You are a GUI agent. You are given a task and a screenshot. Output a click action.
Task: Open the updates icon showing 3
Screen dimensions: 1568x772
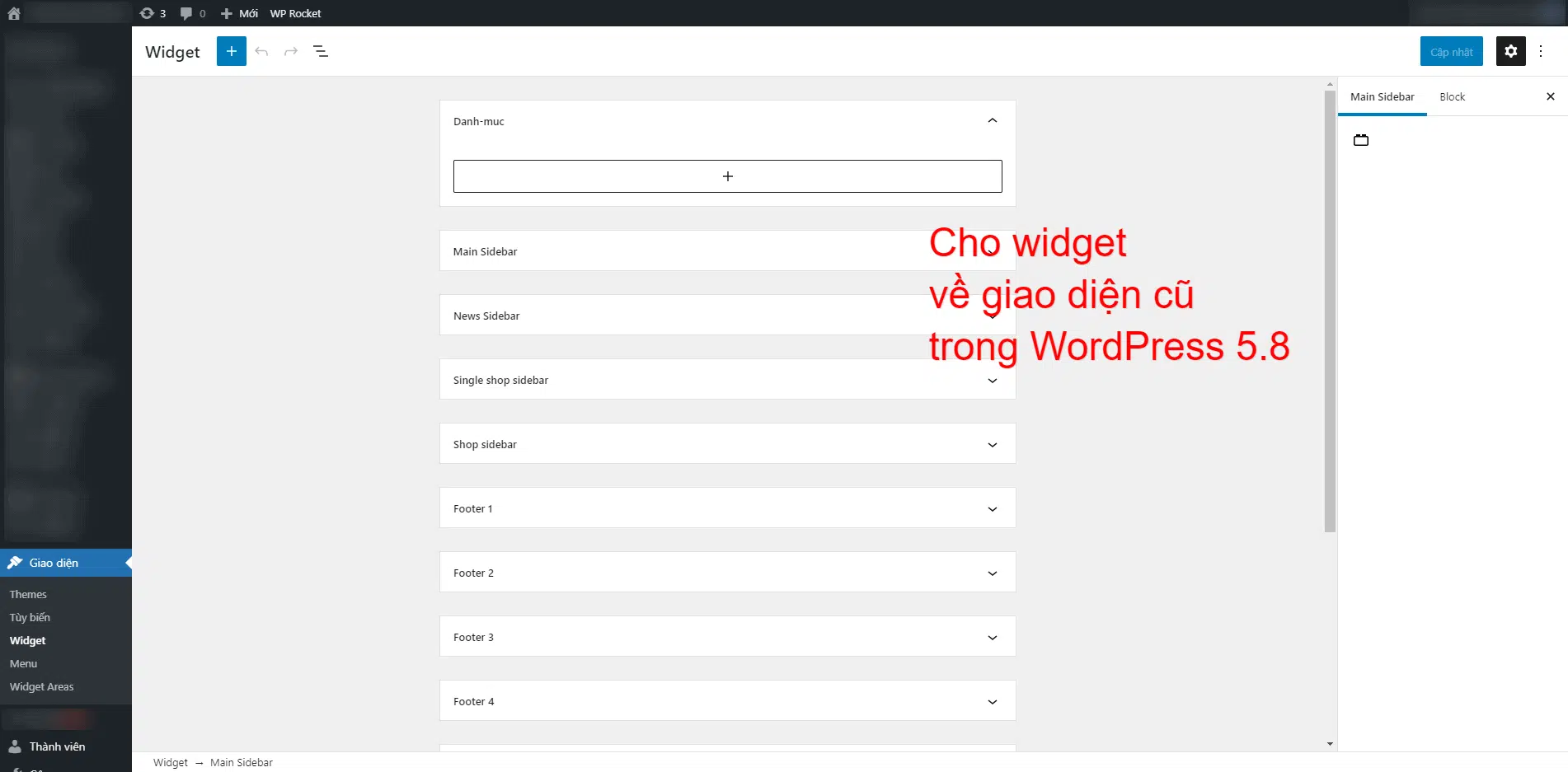tap(153, 13)
